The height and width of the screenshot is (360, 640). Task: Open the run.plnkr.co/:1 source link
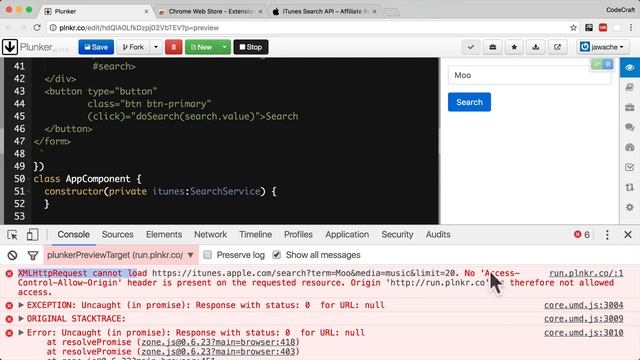coord(586,273)
